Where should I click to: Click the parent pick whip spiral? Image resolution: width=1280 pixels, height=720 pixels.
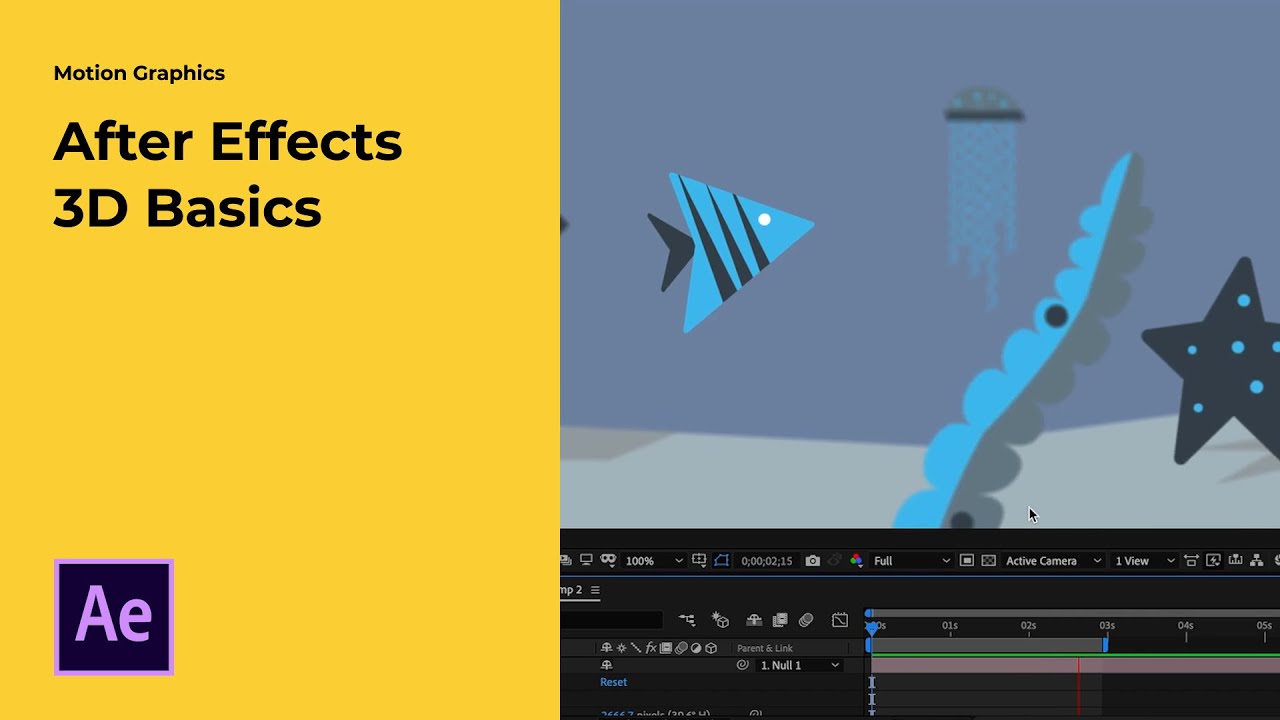pyautogui.click(x=742, y=665)
